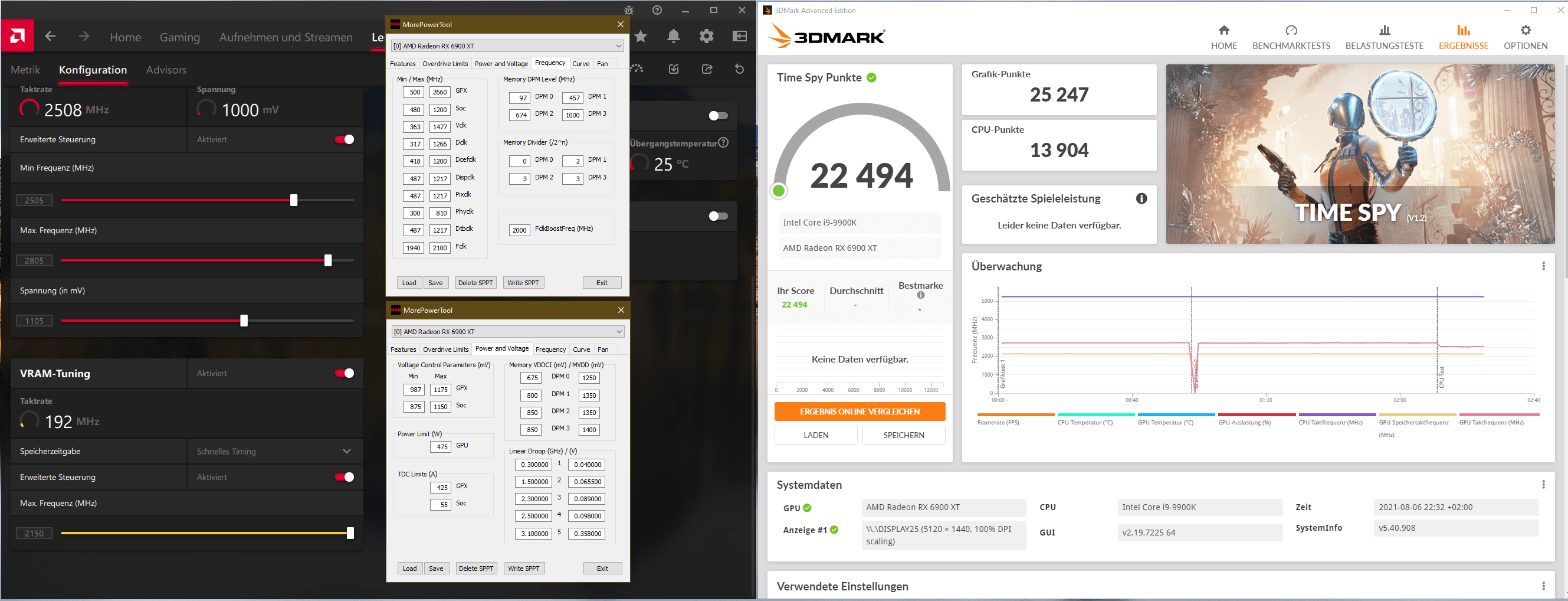Switch to the Advisors tab
1568x601 pixels.
click(166, 70)
